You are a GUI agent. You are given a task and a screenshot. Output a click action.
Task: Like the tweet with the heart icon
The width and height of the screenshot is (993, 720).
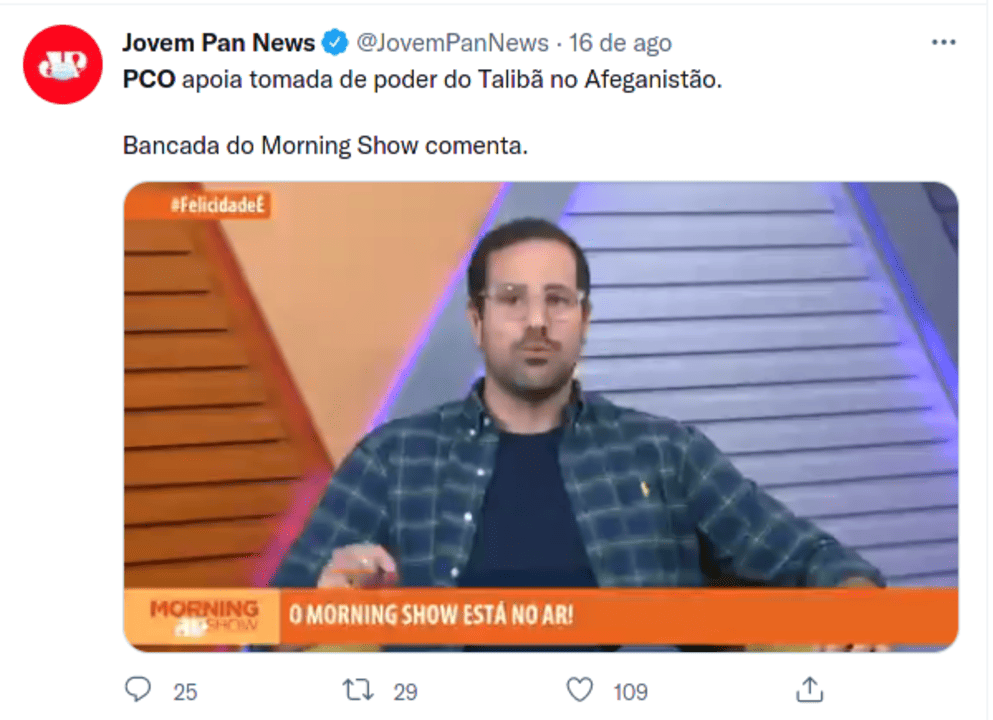pos(579,690)
